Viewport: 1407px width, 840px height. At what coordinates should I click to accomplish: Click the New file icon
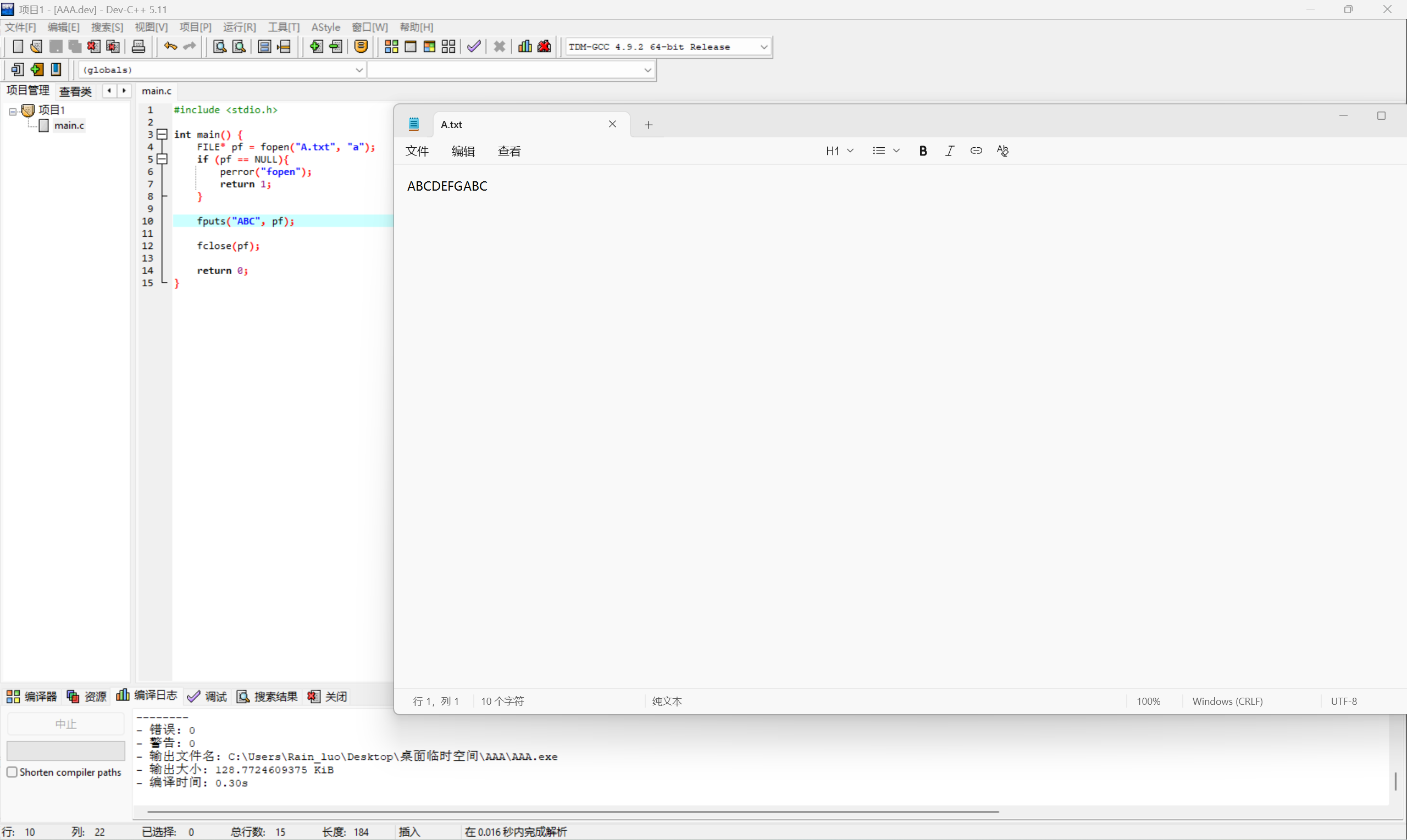pyautogui.click(x=18, y=47)
